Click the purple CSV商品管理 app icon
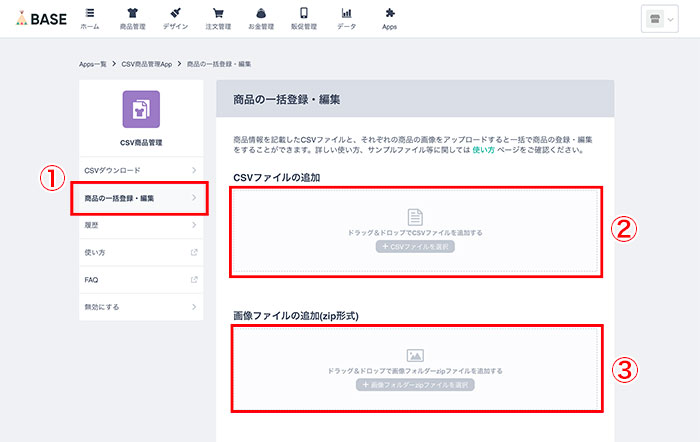The width and height of the screenshot is (700, 442). (x=141, y=109)
